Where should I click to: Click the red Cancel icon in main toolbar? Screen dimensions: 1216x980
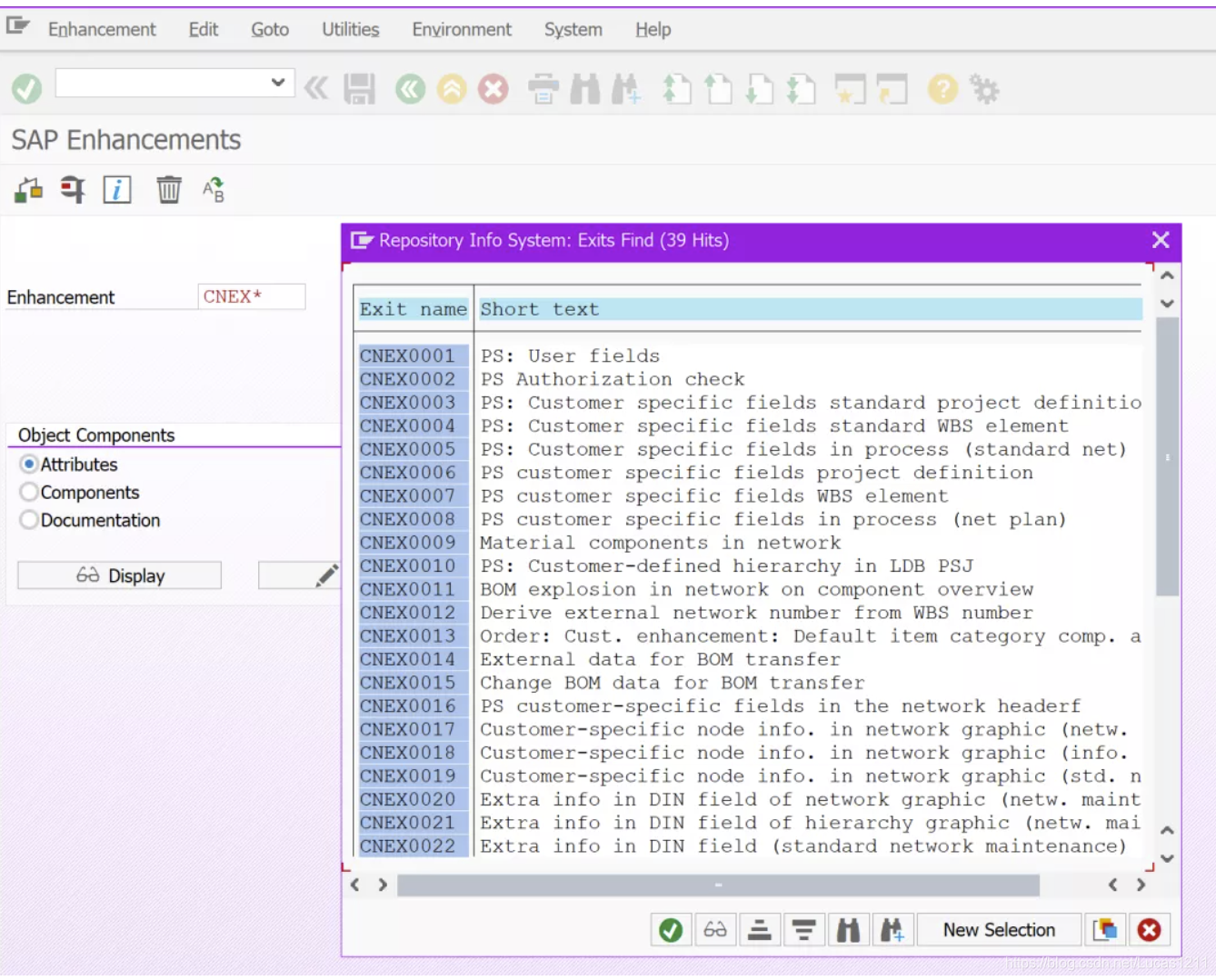493,89
